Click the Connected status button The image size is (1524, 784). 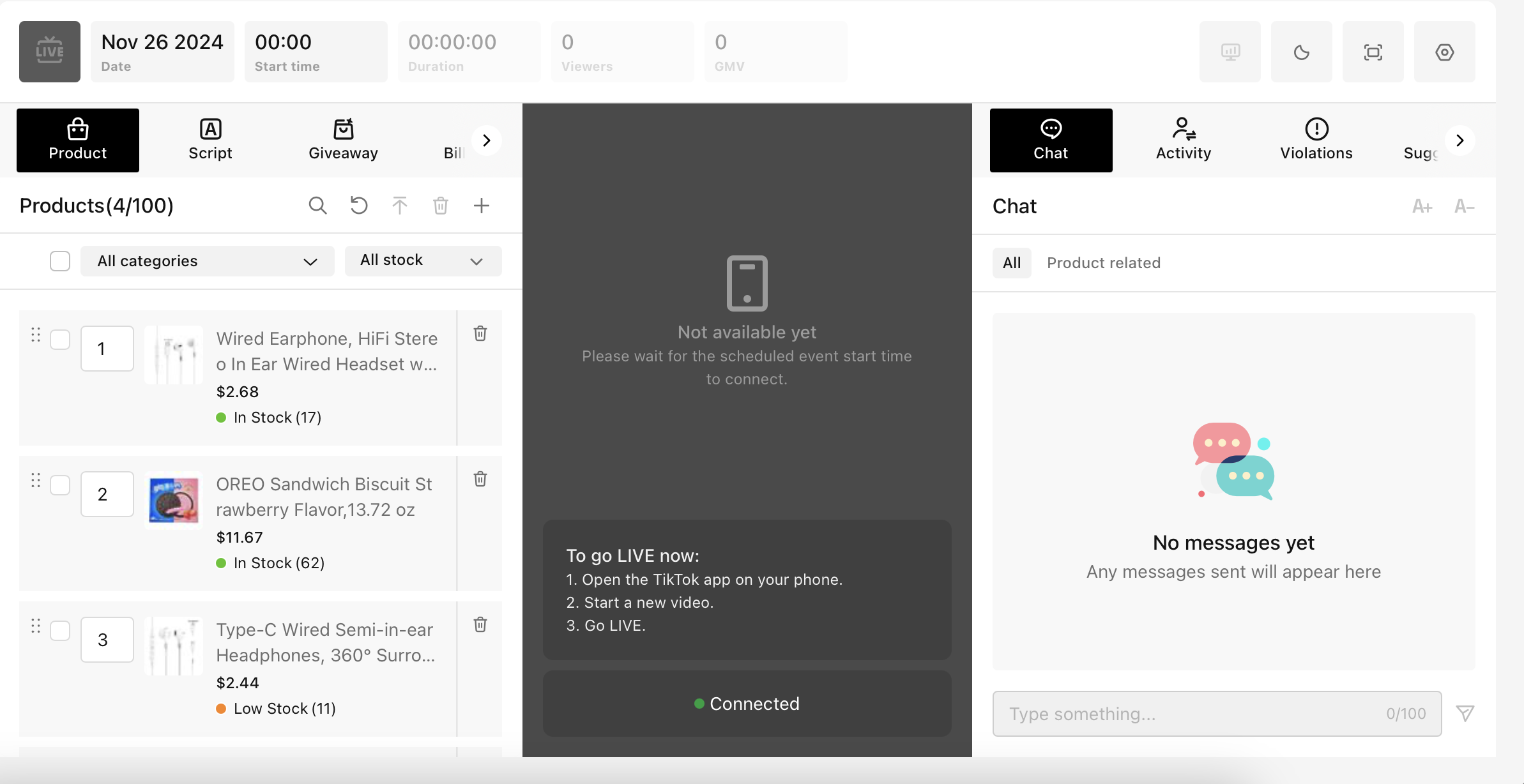pos(747,704)
